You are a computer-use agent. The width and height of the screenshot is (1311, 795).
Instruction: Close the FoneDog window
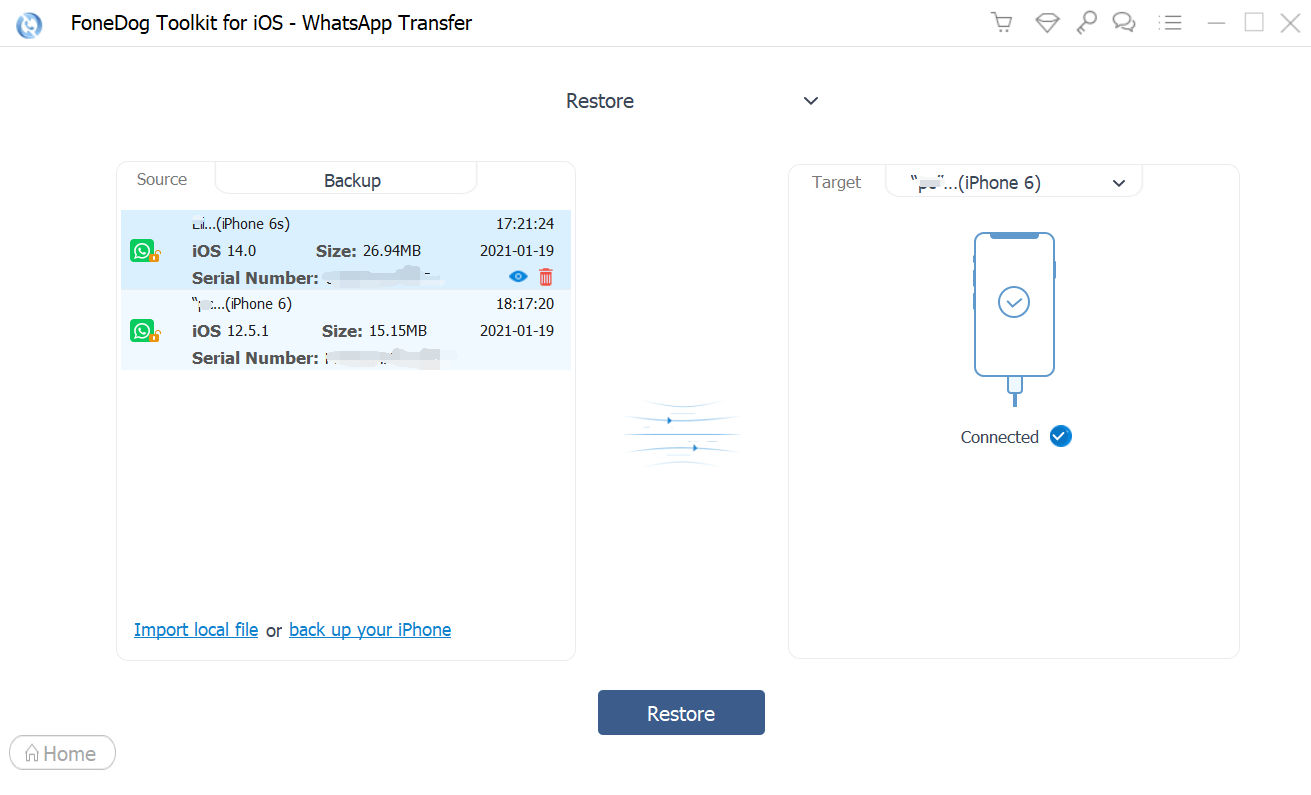click(x=1290, y=22)
